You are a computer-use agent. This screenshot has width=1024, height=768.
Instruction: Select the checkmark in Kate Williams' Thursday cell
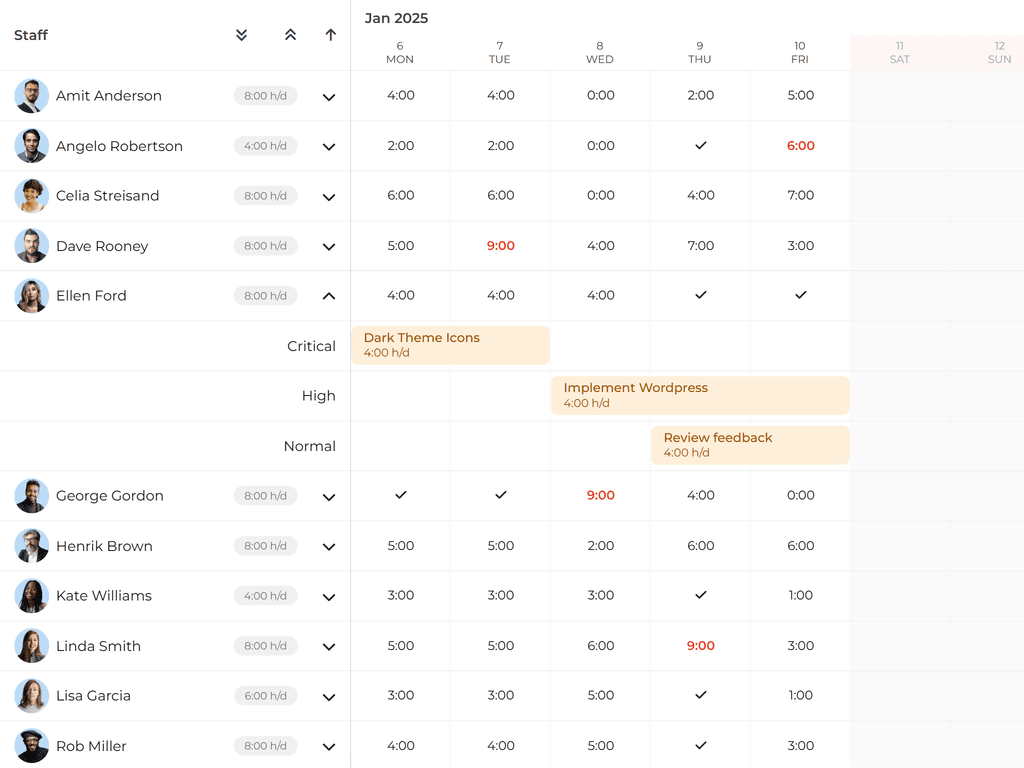tap(699, 595)
